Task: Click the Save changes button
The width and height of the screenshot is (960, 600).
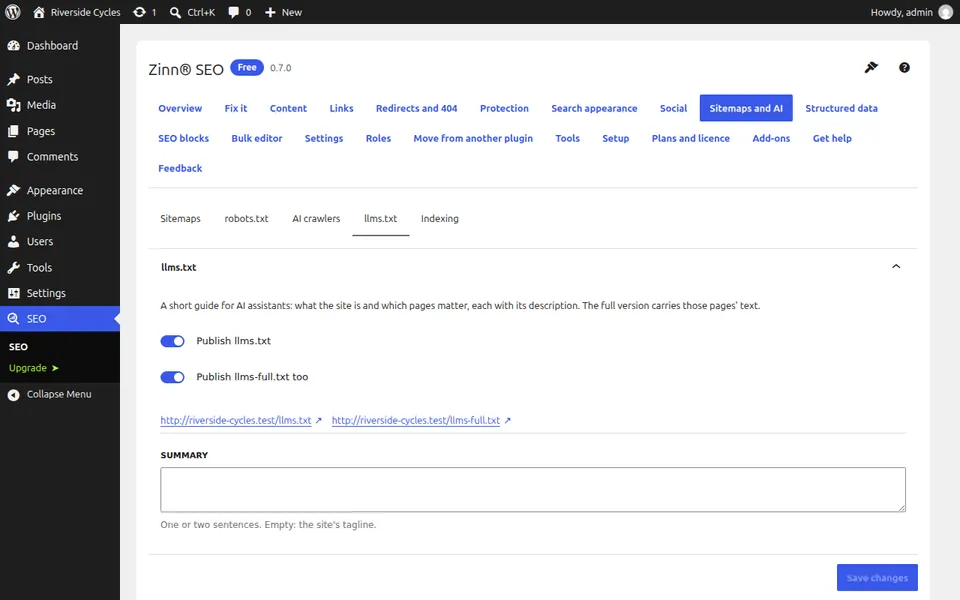Action: (877, 577)
